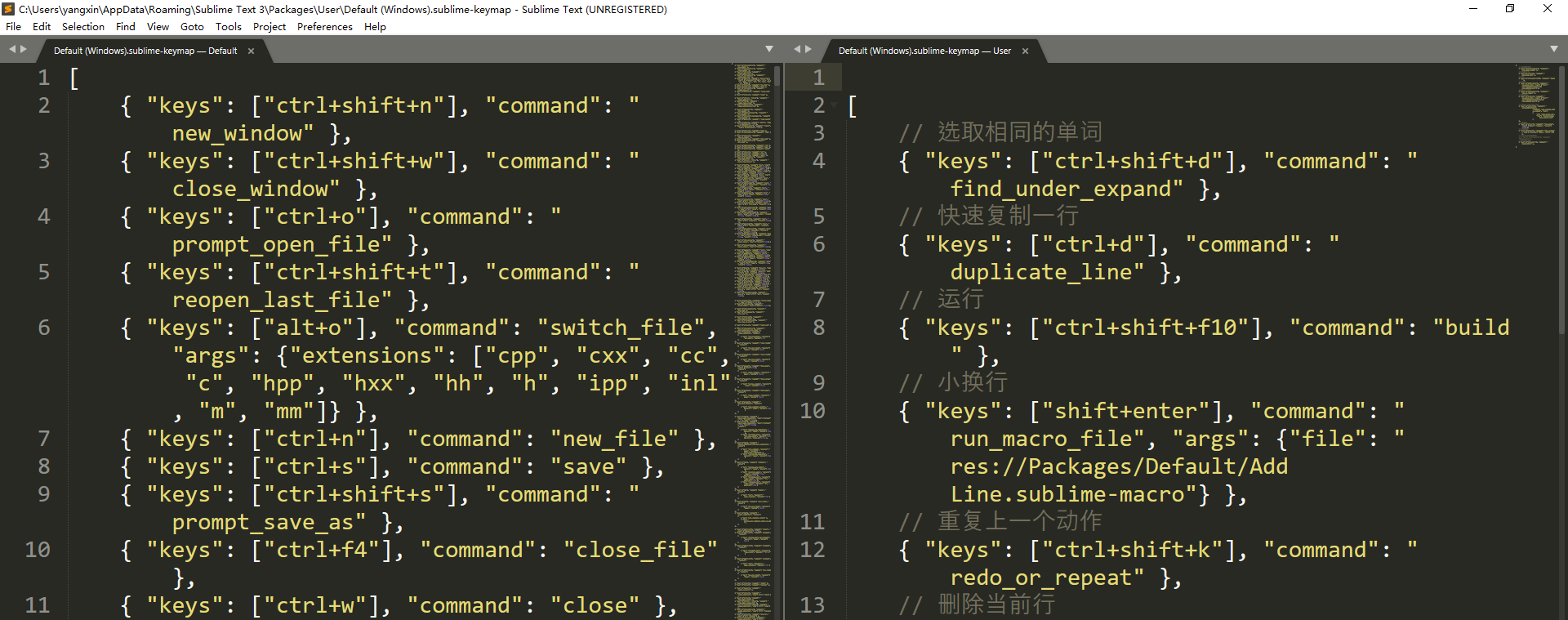Viewport: 1568px width, 620px height.
Task: Select the 'Default (Windows).sublime-keymap — Default' tab
Action: pos(145,51)
